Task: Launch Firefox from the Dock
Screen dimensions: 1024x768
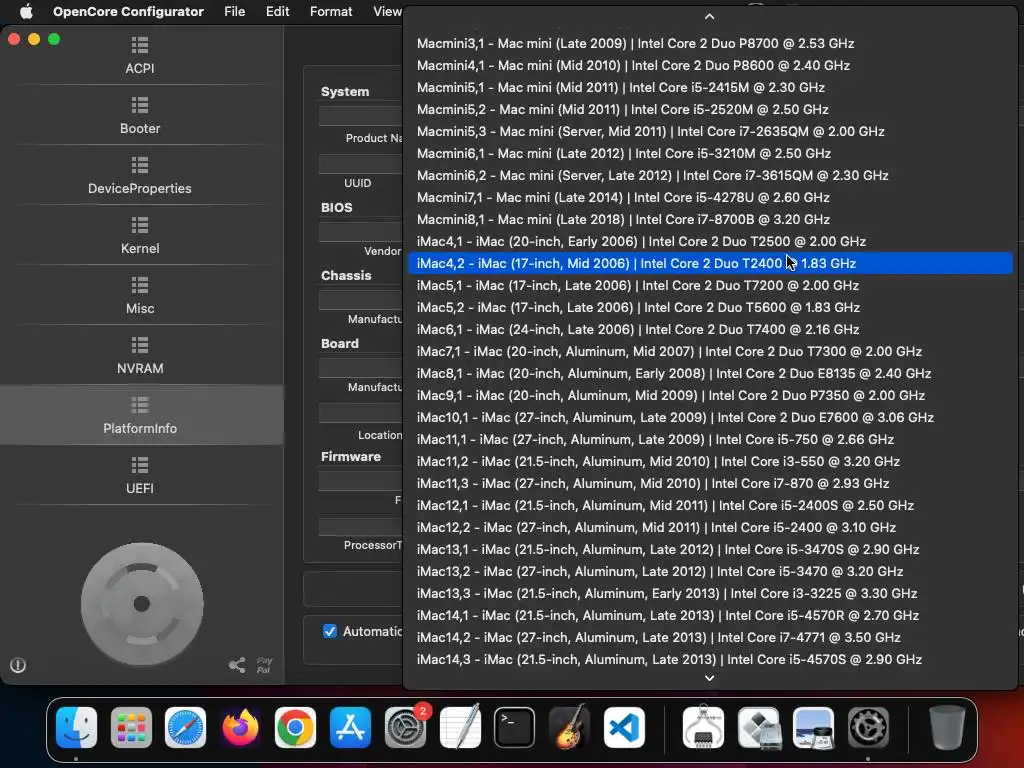Action: point(240,727)
